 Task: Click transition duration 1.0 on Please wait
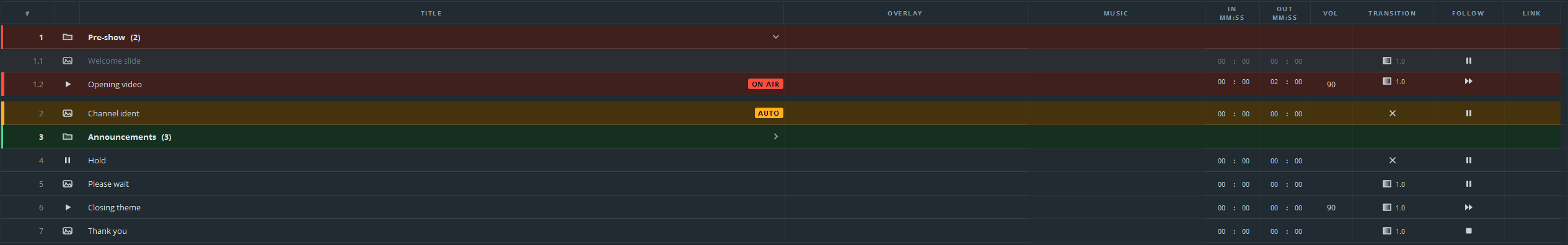point(1400,184)
